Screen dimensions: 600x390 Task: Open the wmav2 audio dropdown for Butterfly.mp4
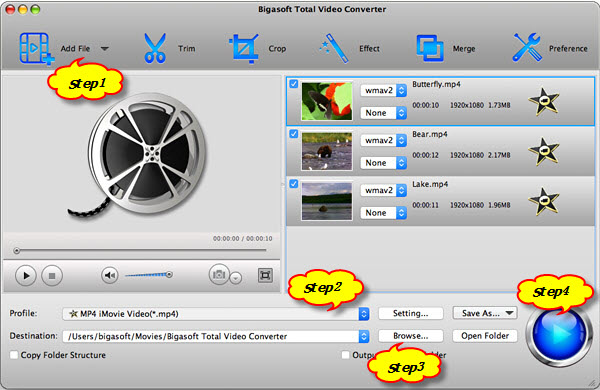383,91
